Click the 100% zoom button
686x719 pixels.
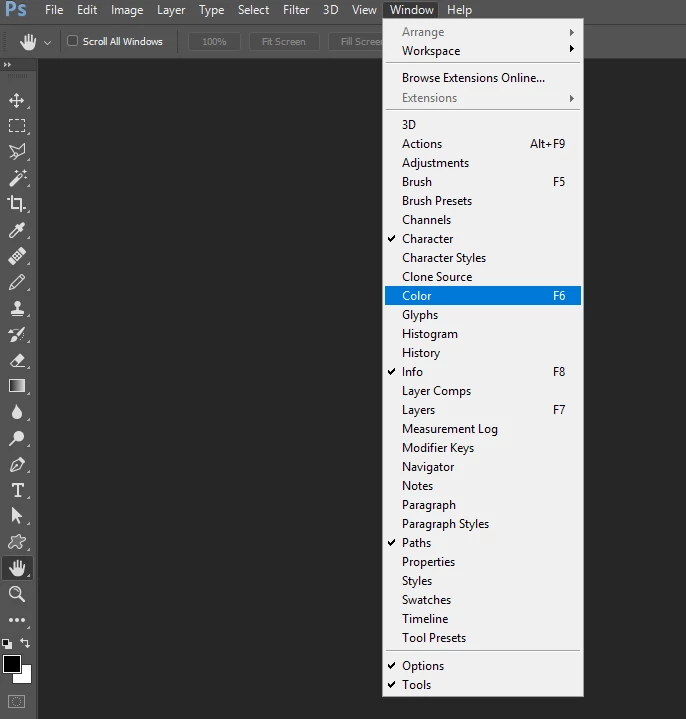[x=214, y=42]
